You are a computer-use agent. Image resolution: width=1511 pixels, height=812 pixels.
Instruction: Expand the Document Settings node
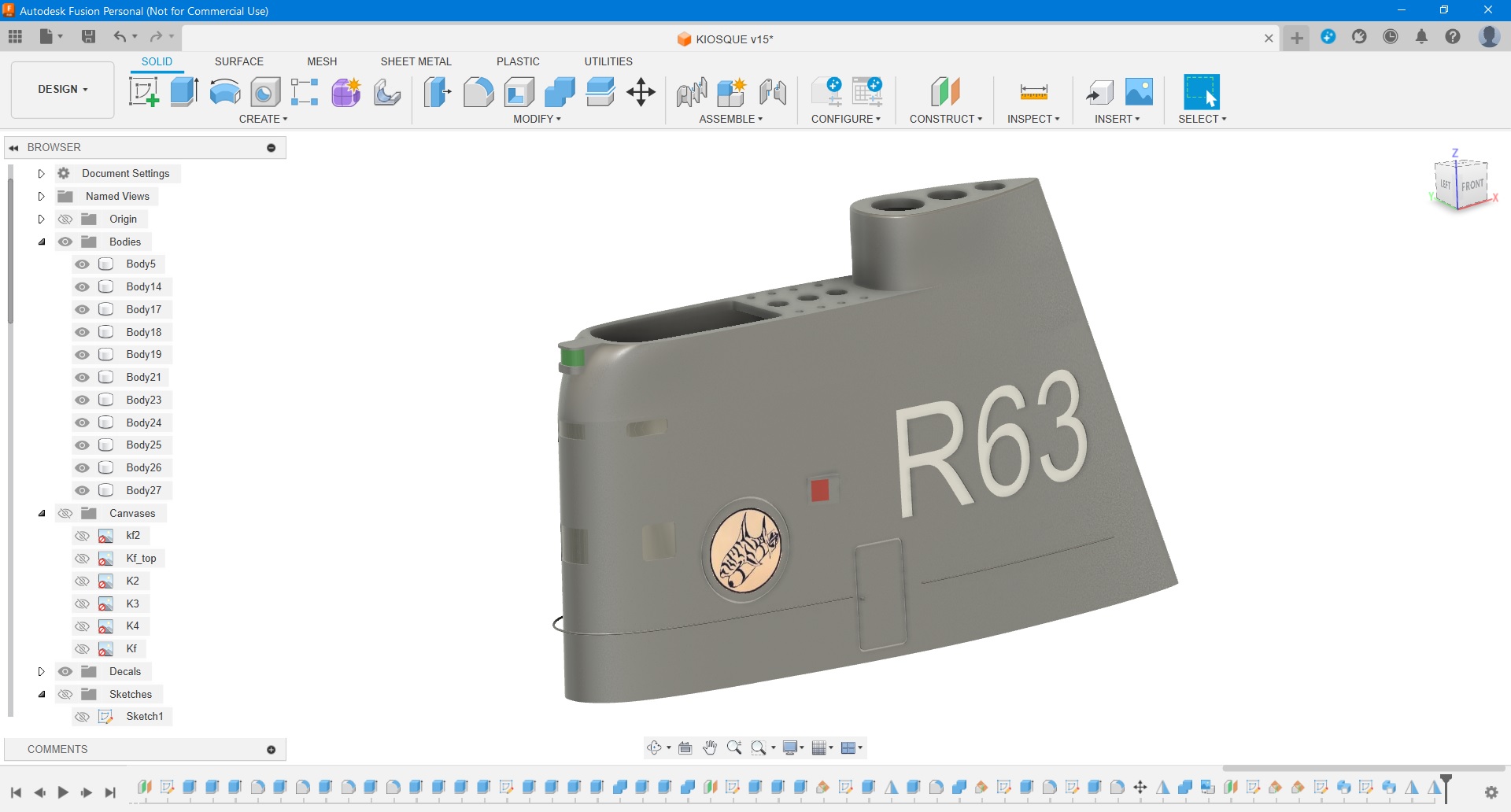42,174
